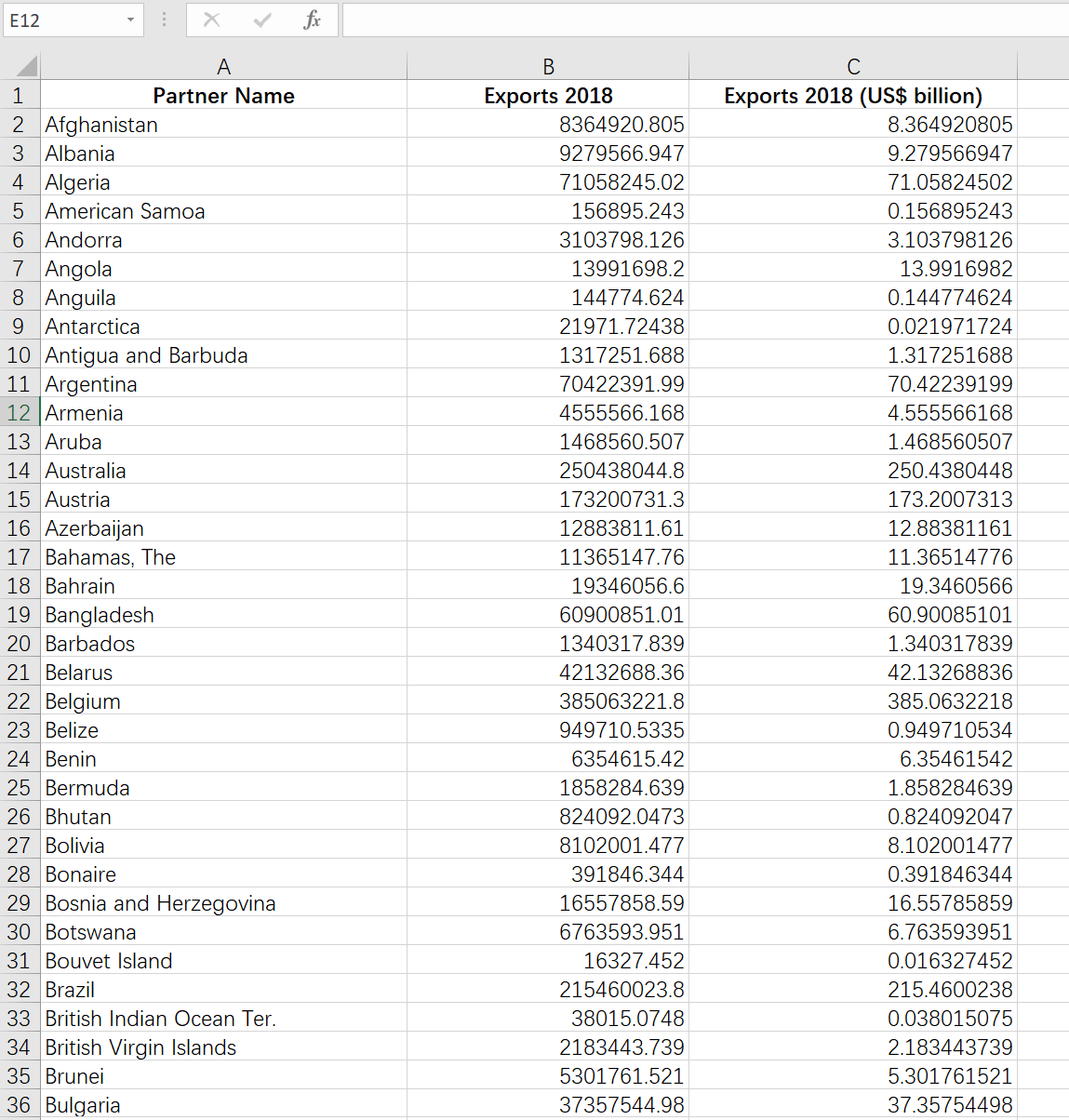Viewport: 1069px width, 1120px height.
Task: Select the Brazil cell in column A
Action: pos(223,989)
